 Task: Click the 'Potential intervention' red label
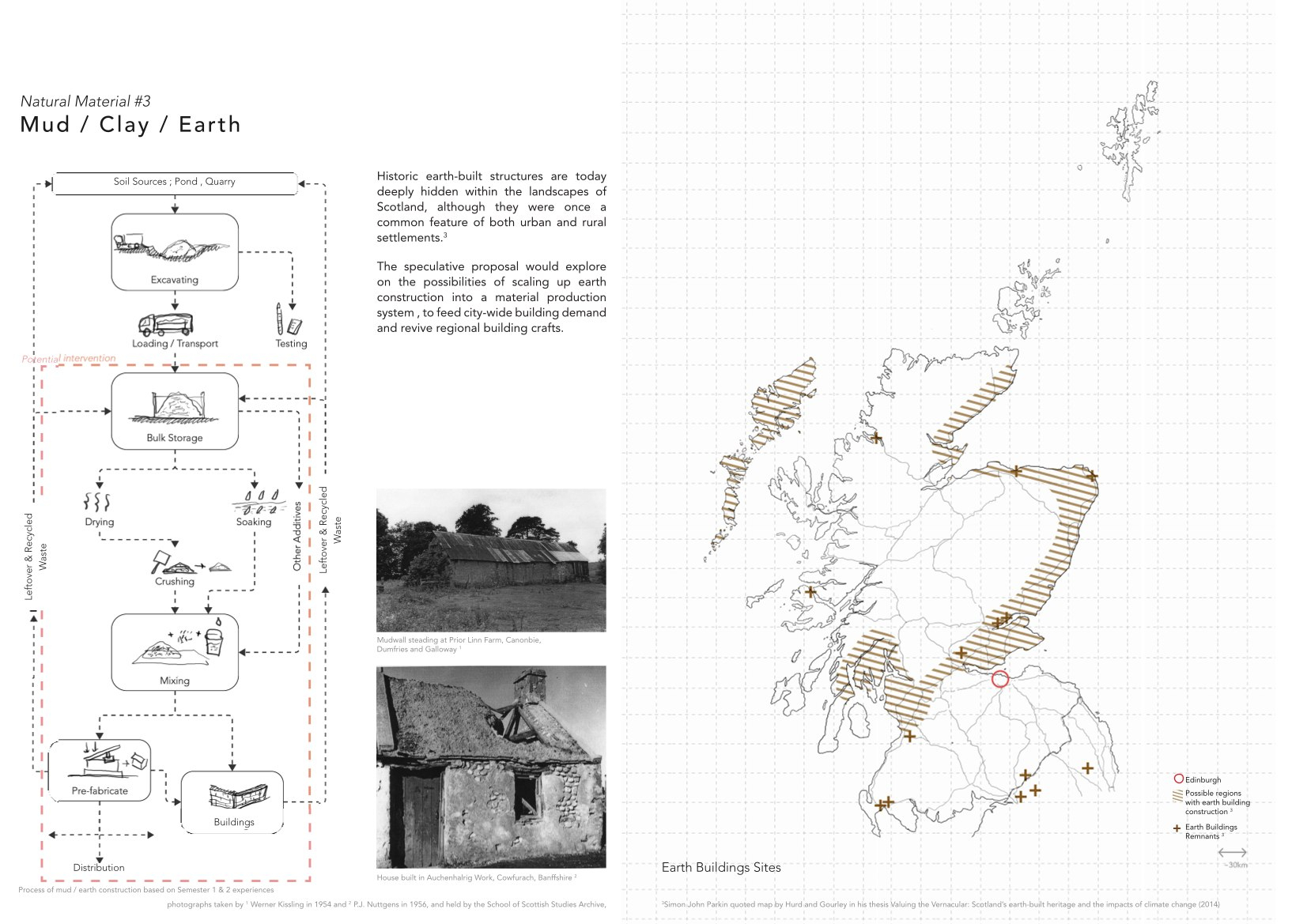coord(69,359)
